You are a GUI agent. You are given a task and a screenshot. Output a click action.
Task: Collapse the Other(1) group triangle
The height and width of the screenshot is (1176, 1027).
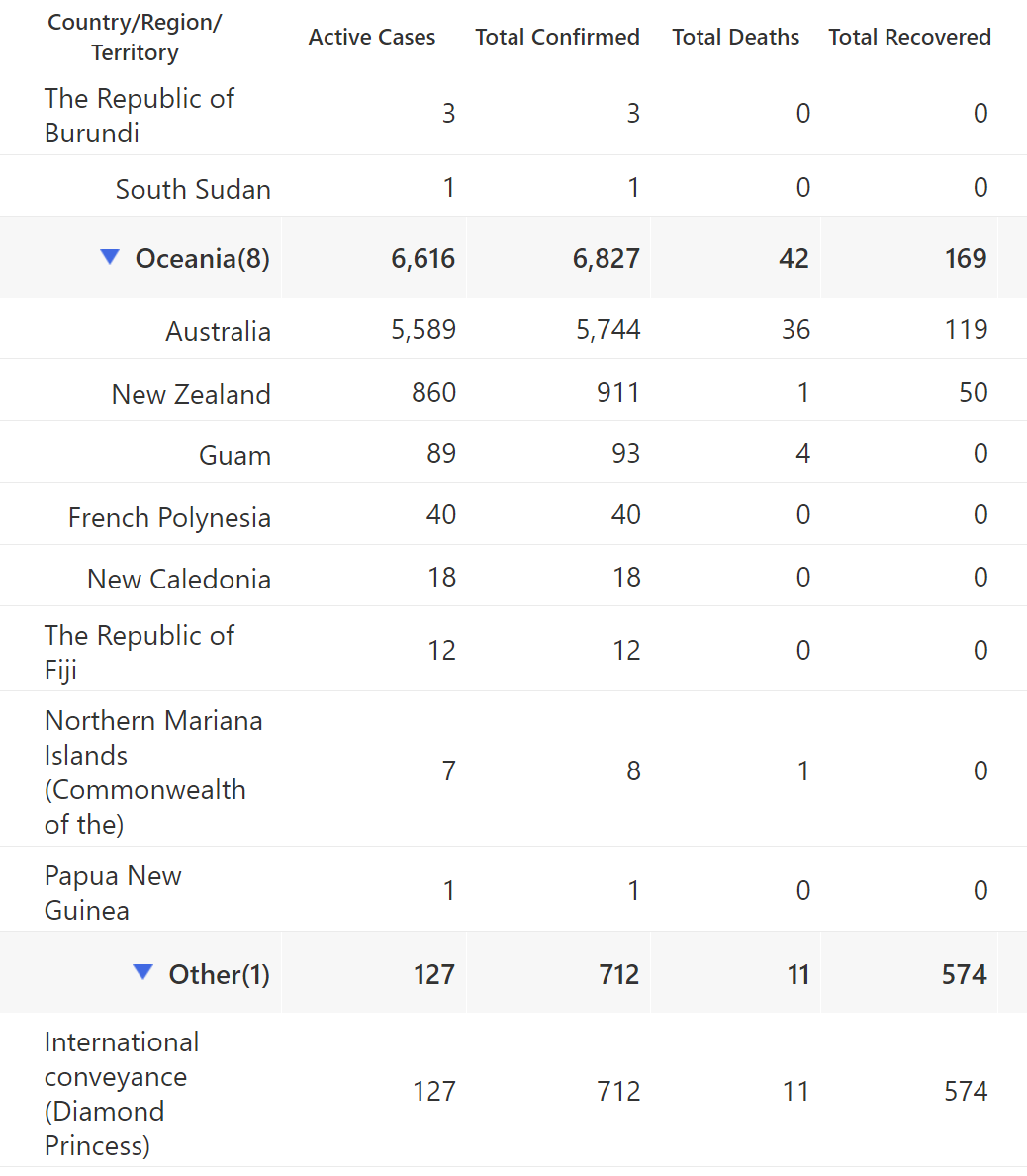click(142, 973)
